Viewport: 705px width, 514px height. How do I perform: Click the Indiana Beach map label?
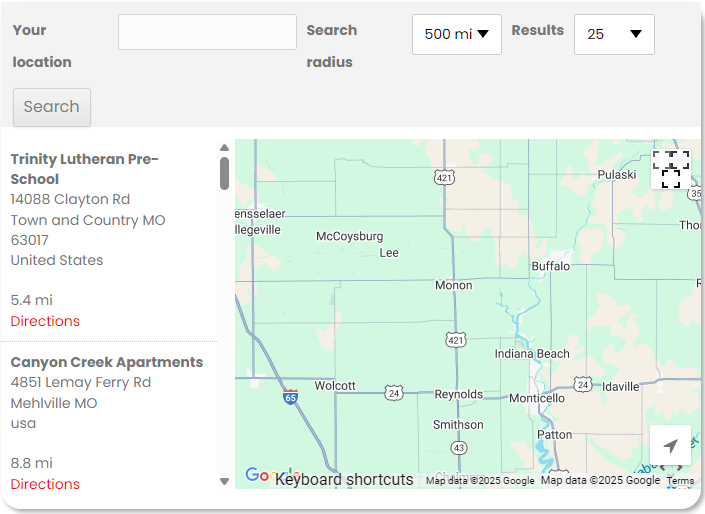click(x=532, y=354)
